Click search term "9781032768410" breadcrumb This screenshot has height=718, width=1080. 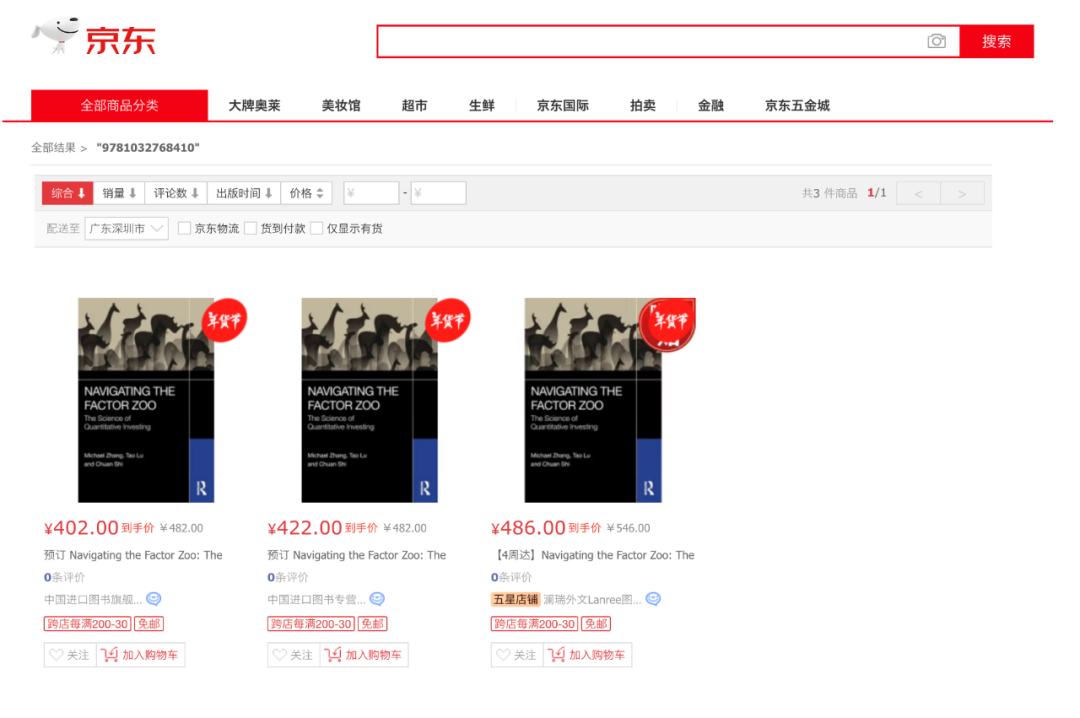[x=147, y=147]
